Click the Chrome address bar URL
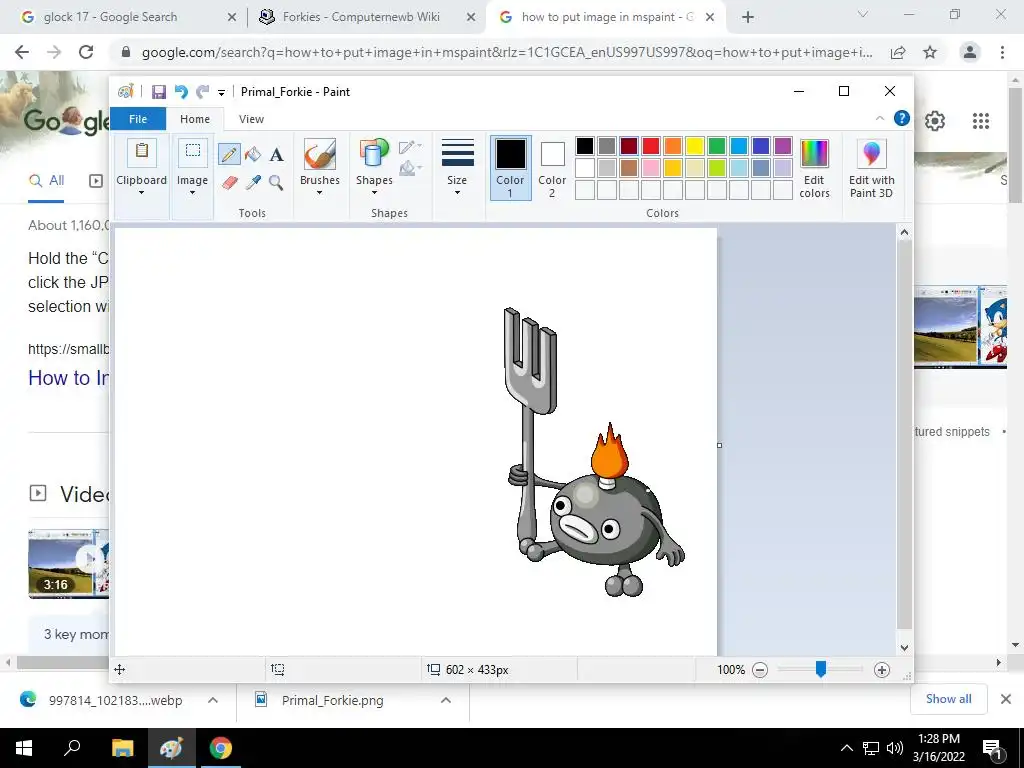Viewport: 1024px width, 768px height. click(x=507, y=52)
